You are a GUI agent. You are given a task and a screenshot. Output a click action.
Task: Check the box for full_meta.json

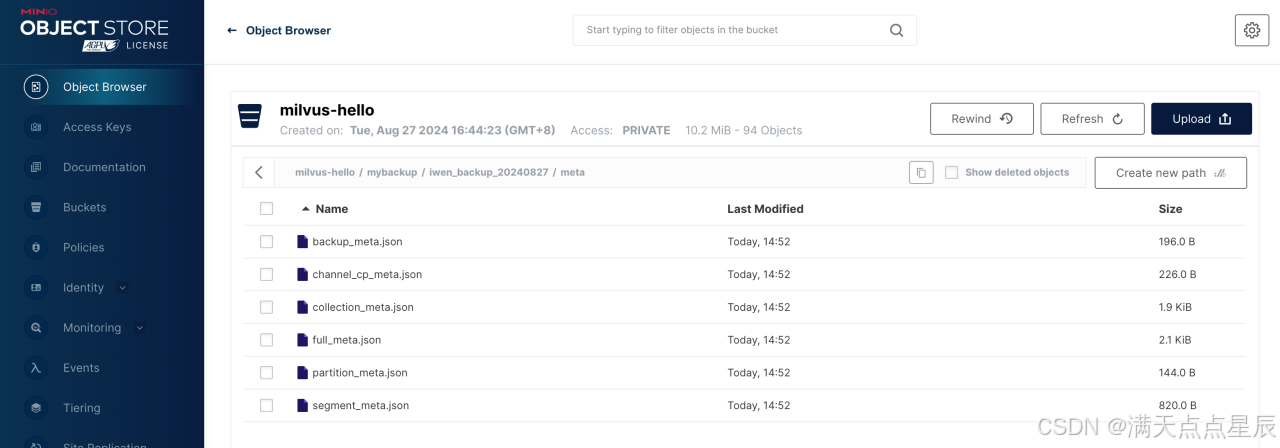pos(266,340)
